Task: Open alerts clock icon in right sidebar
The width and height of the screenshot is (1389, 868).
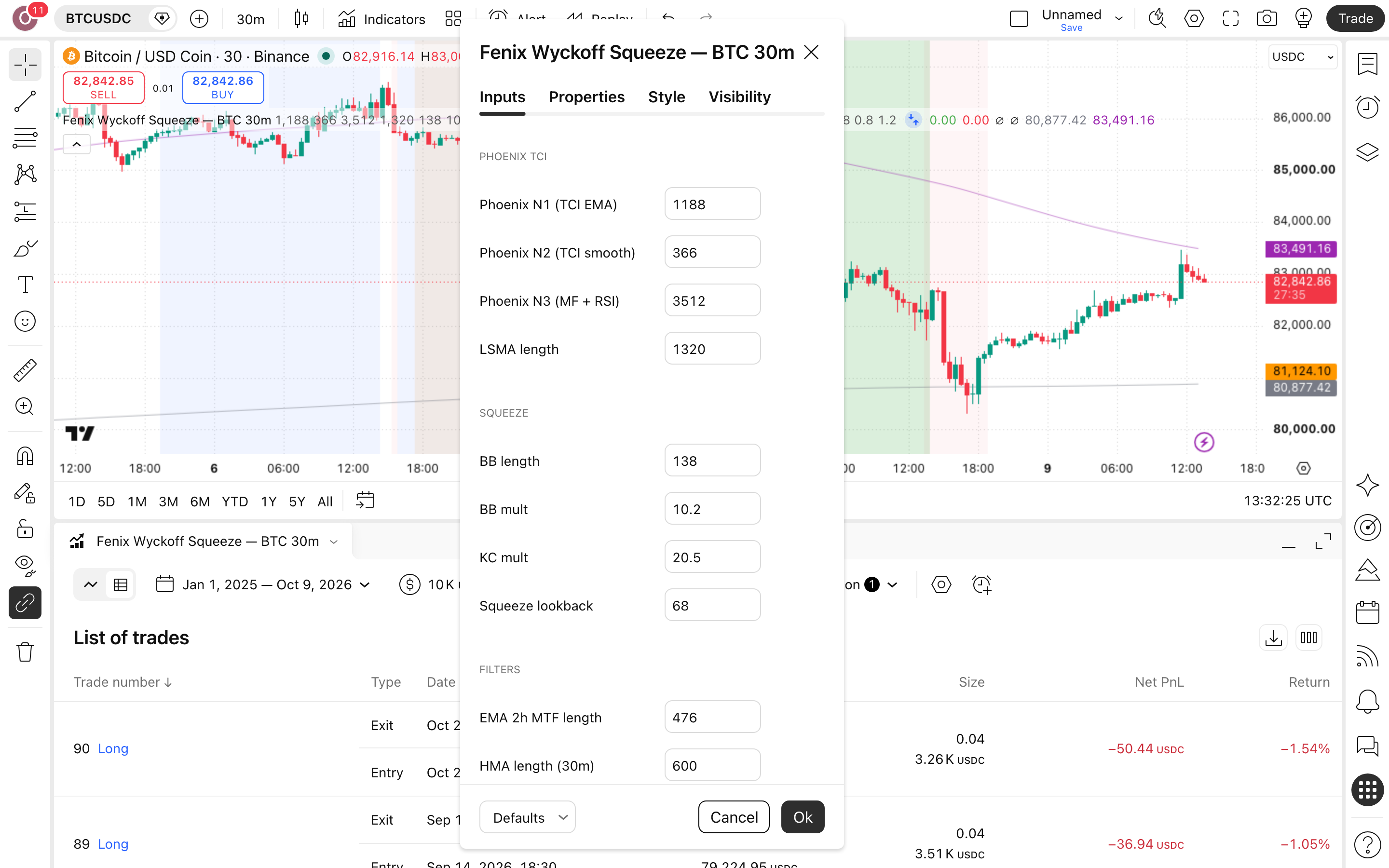Action: [x=1368, y=107]
